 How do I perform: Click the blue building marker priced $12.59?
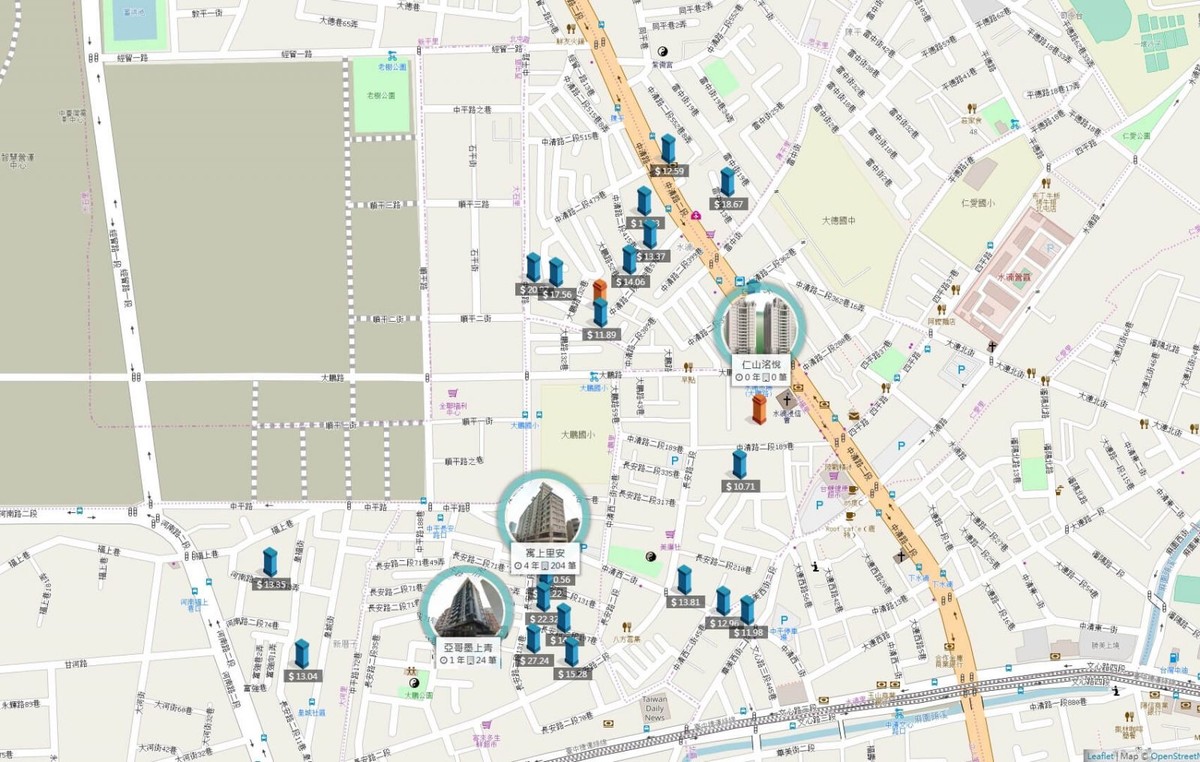668,149
